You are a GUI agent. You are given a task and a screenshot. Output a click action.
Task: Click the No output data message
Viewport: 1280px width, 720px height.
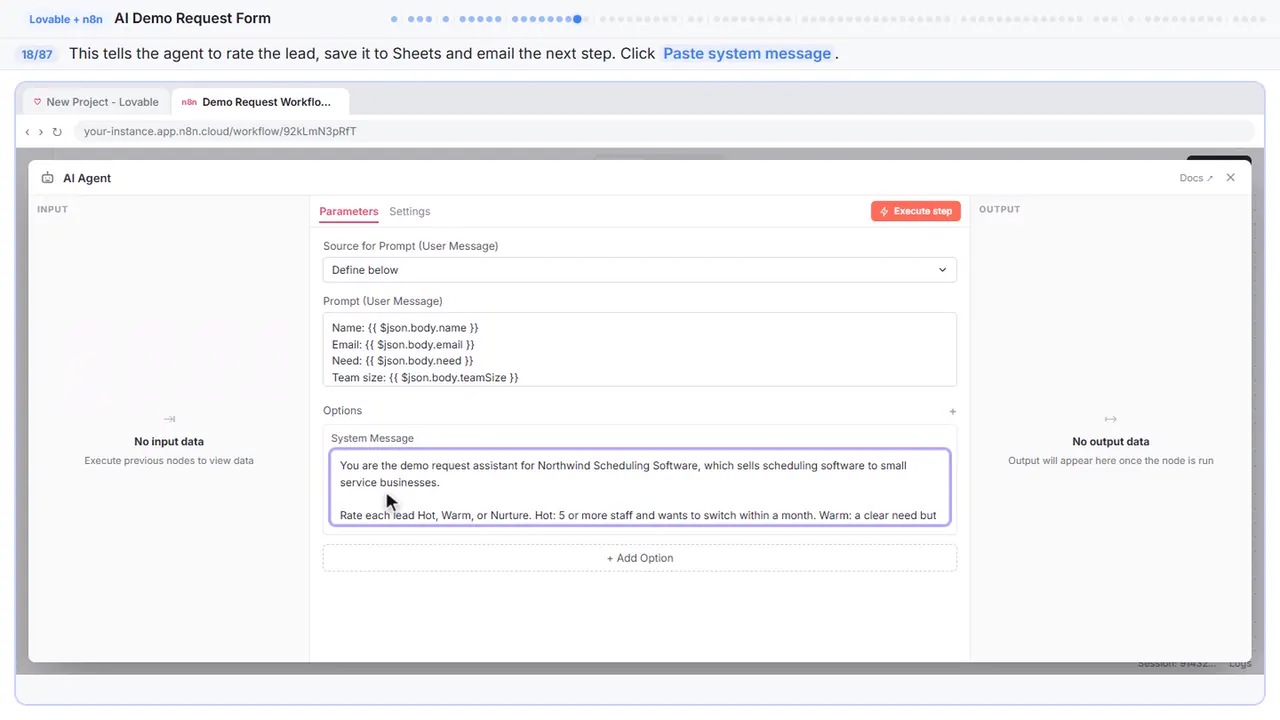point(1111,442)
